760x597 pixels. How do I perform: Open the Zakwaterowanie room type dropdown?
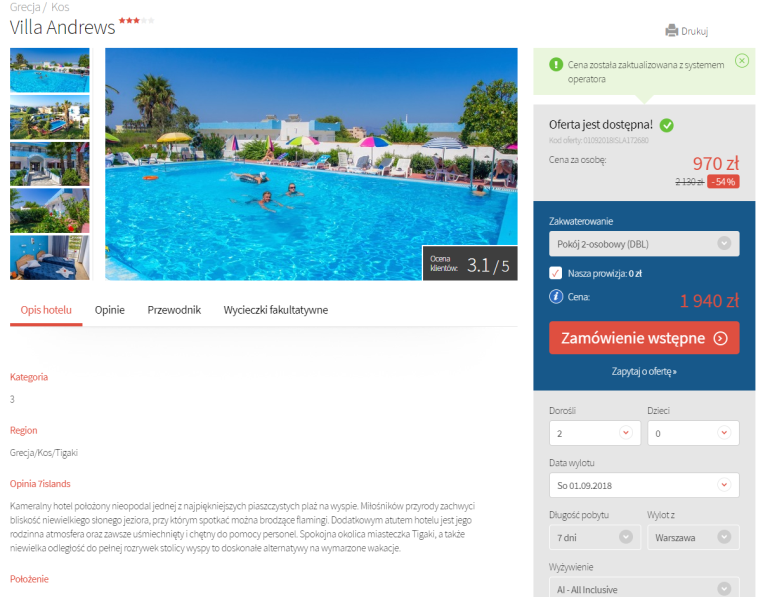644,244
